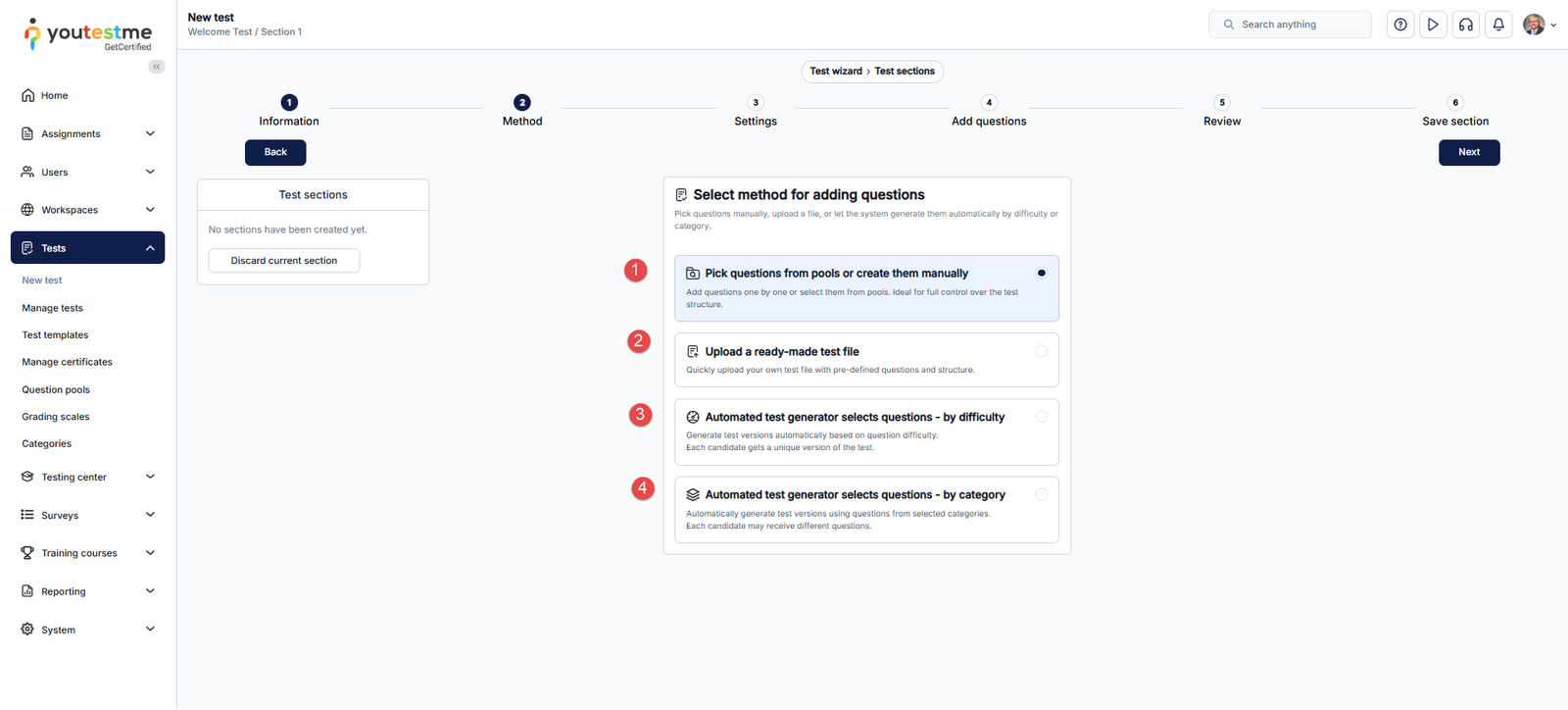
Task: Click the user profile avatar
Action: coord(1534,25)
